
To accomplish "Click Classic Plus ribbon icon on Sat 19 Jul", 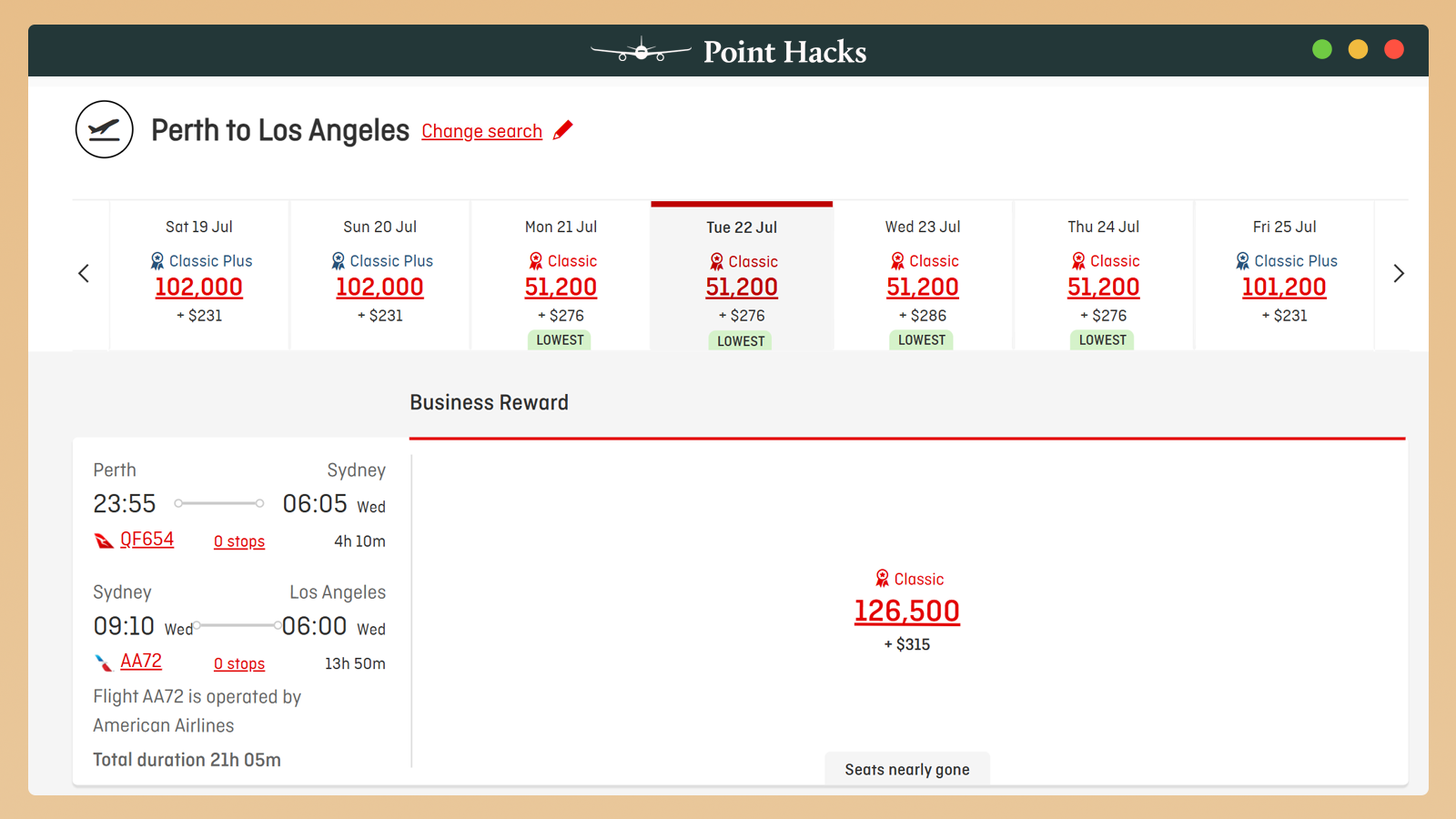I will pyautogui.click(x=157, y=261).
